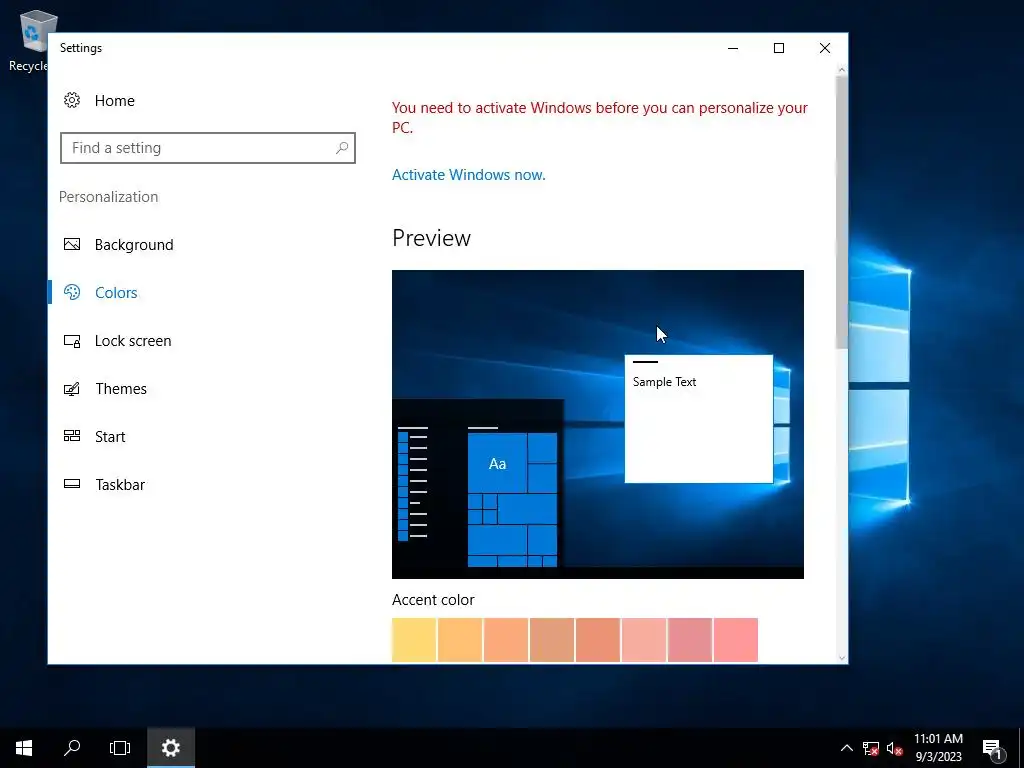This screenshot has width=1024, height=768.
Task: Click the Taskbar icon in sidebar
Action: click(72, 484)
